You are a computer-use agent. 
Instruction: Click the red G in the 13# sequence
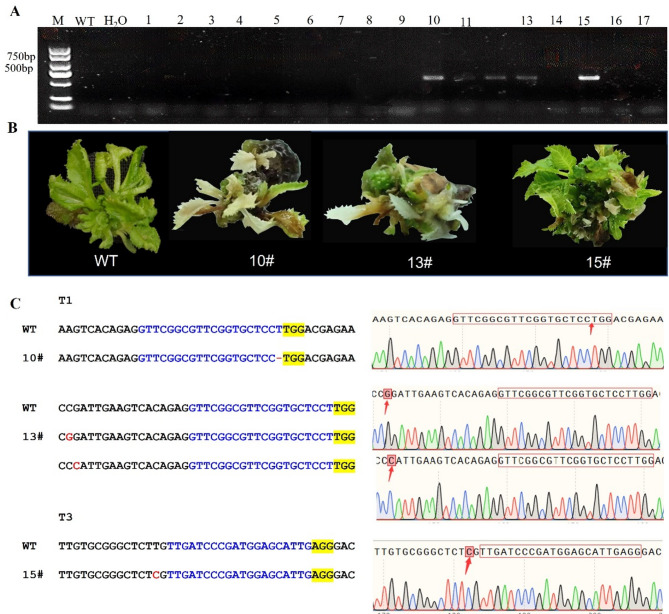pos(69,437)
